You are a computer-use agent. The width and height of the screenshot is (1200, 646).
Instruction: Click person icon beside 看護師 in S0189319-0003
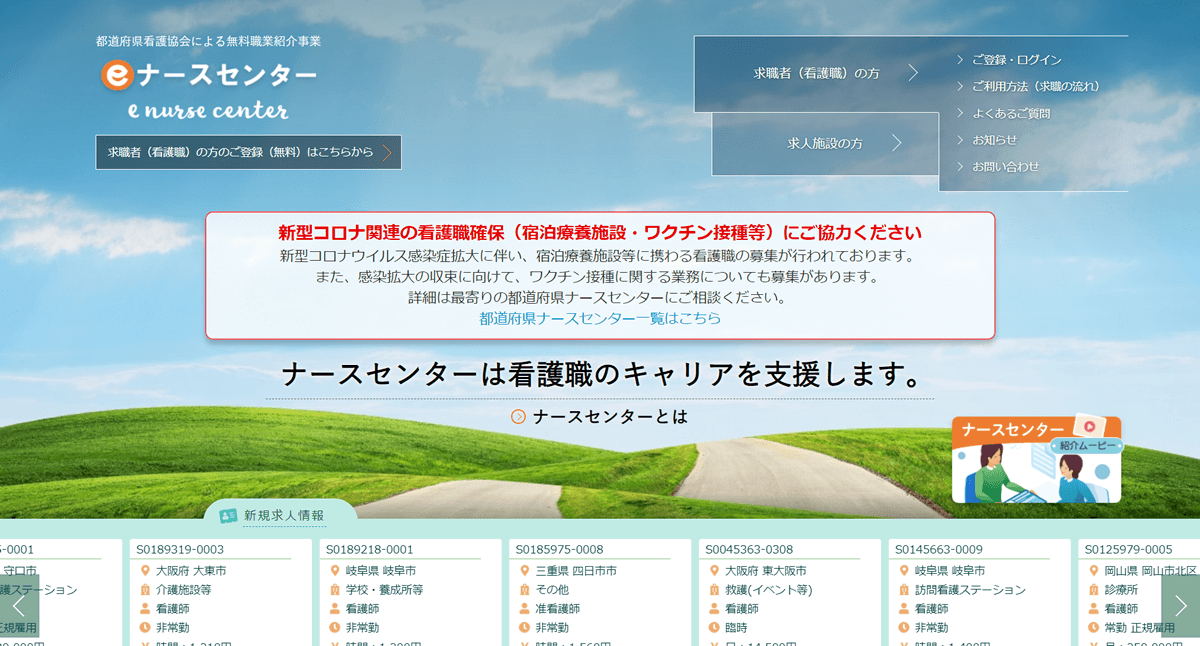click(145, 609)
